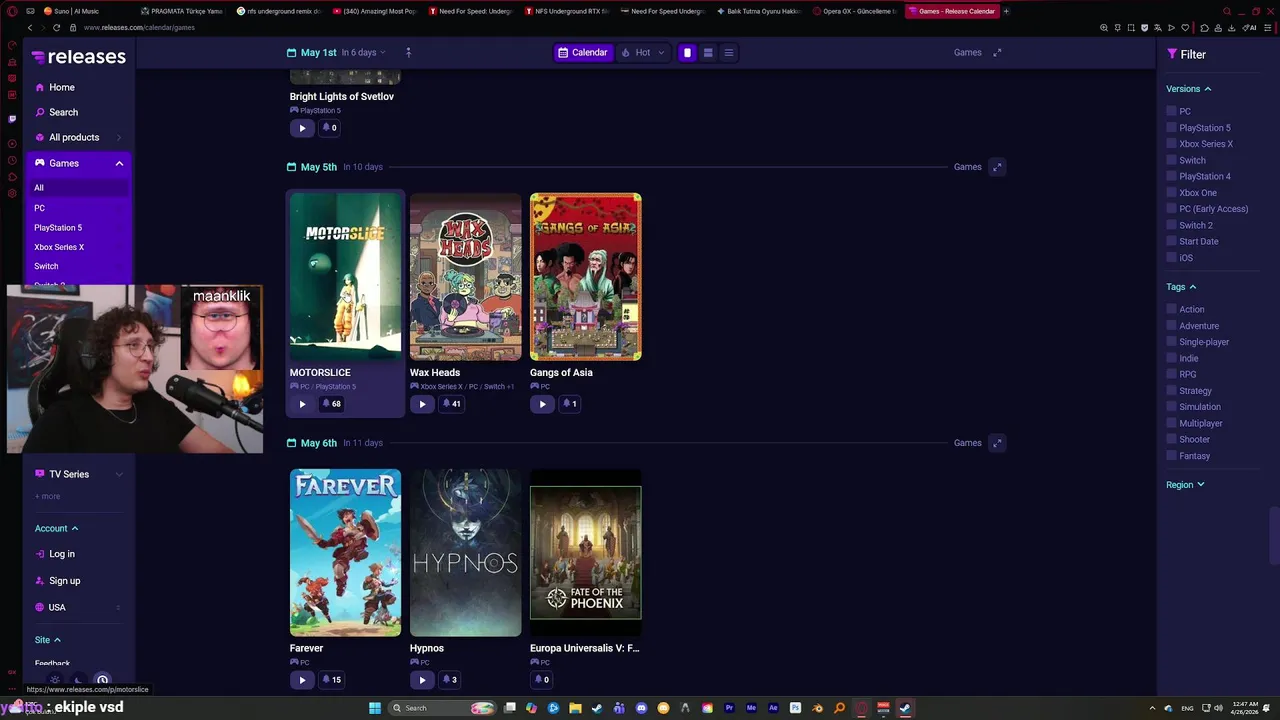Expand the Region filter group

point(1185,485)
